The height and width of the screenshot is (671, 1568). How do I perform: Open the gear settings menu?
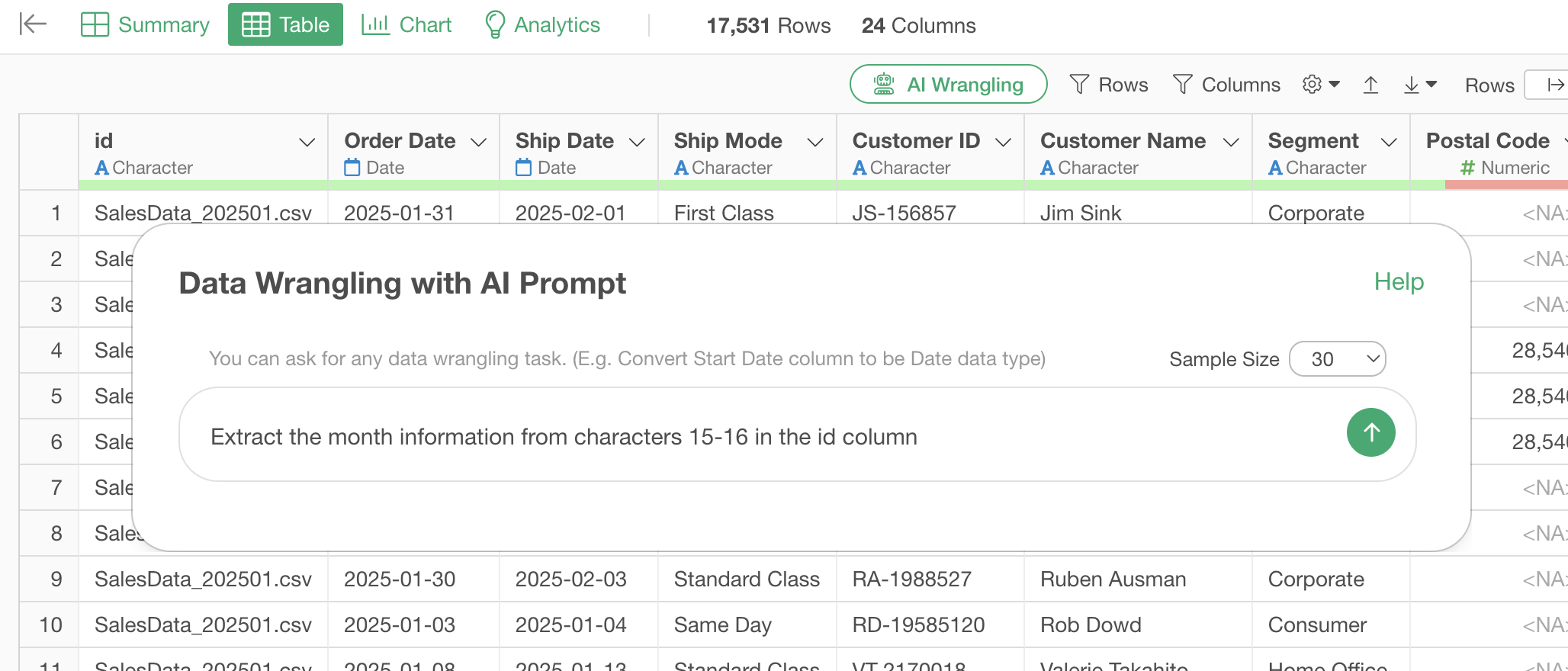click(x=1320, y=85)
